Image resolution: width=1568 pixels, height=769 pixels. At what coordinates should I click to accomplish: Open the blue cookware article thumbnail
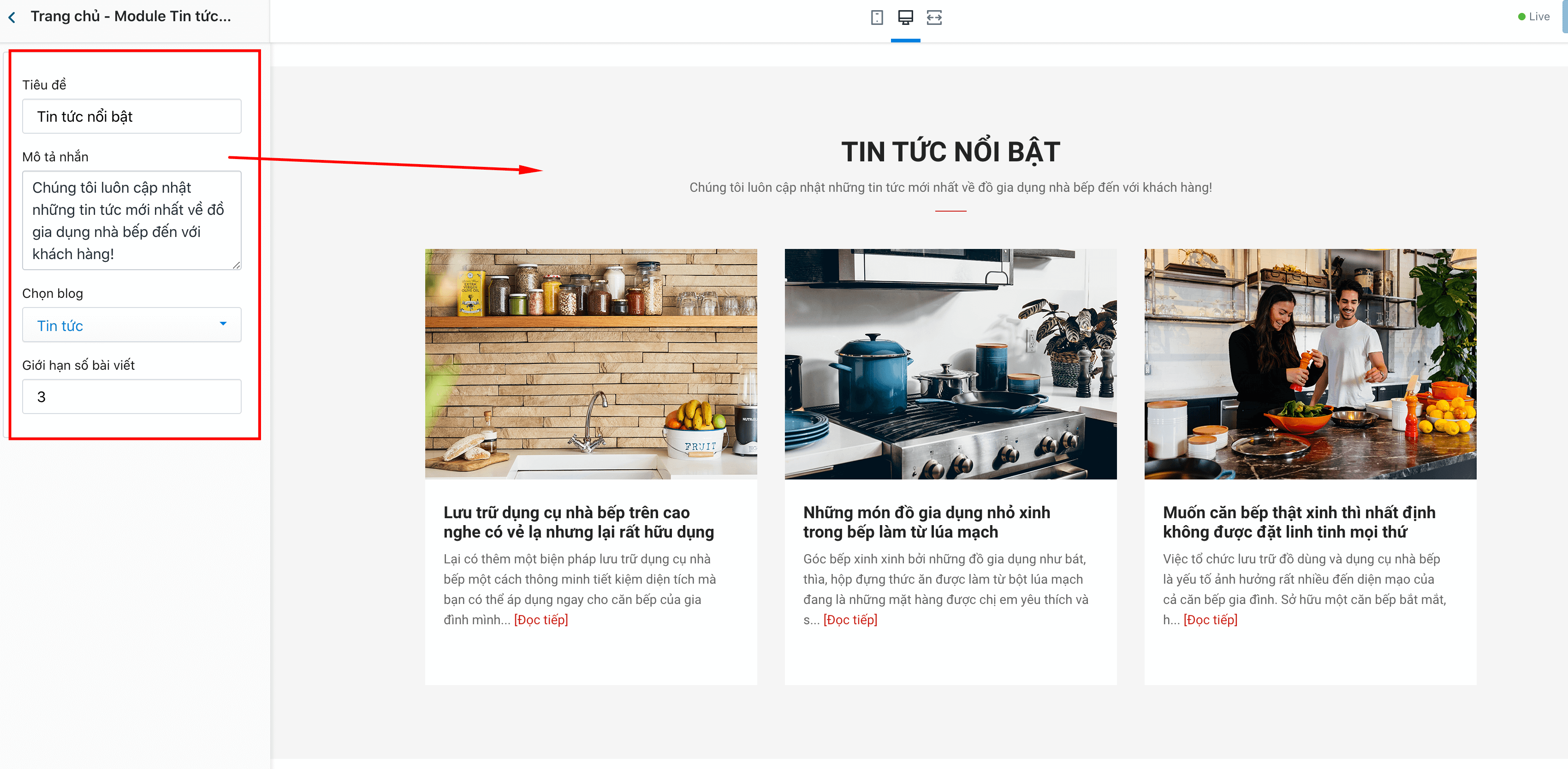click(x=950, y=364)
